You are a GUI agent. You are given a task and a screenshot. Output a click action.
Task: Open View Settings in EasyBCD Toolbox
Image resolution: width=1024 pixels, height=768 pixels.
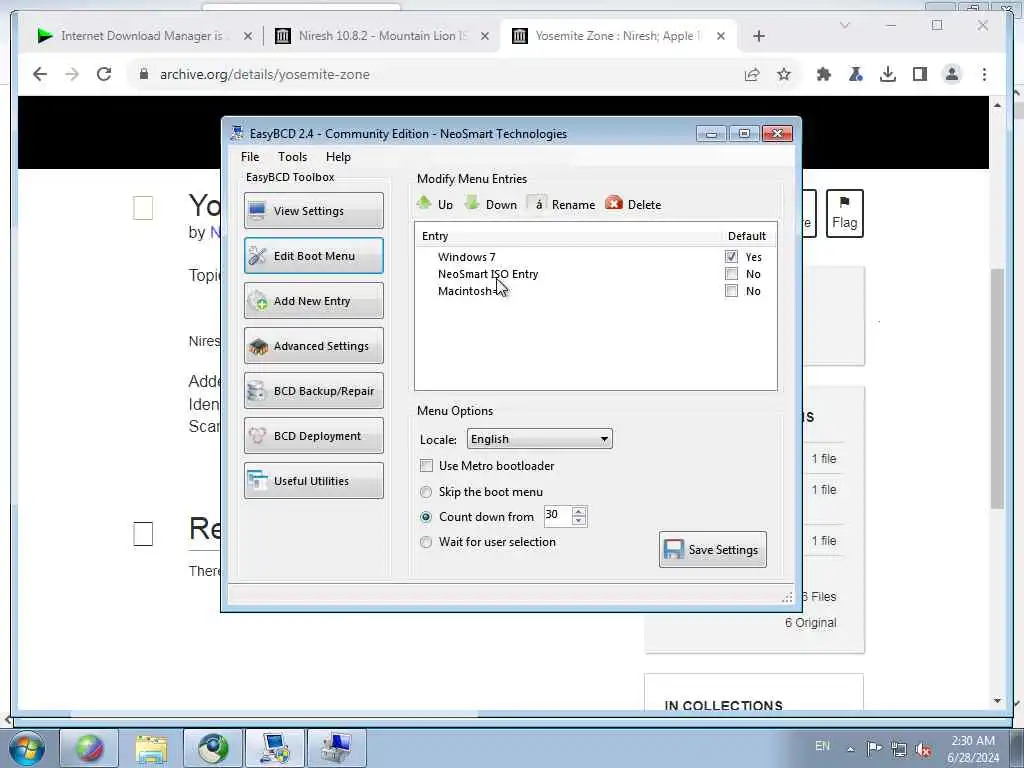click(313, 210)
